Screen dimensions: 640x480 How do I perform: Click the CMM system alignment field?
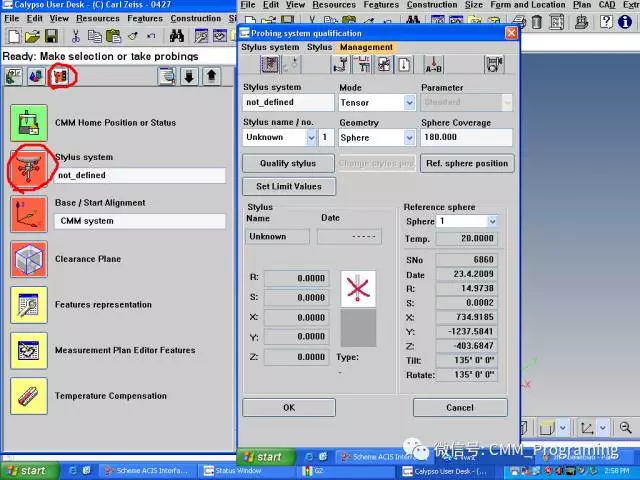pyautogui.click(x=140, y=221)
